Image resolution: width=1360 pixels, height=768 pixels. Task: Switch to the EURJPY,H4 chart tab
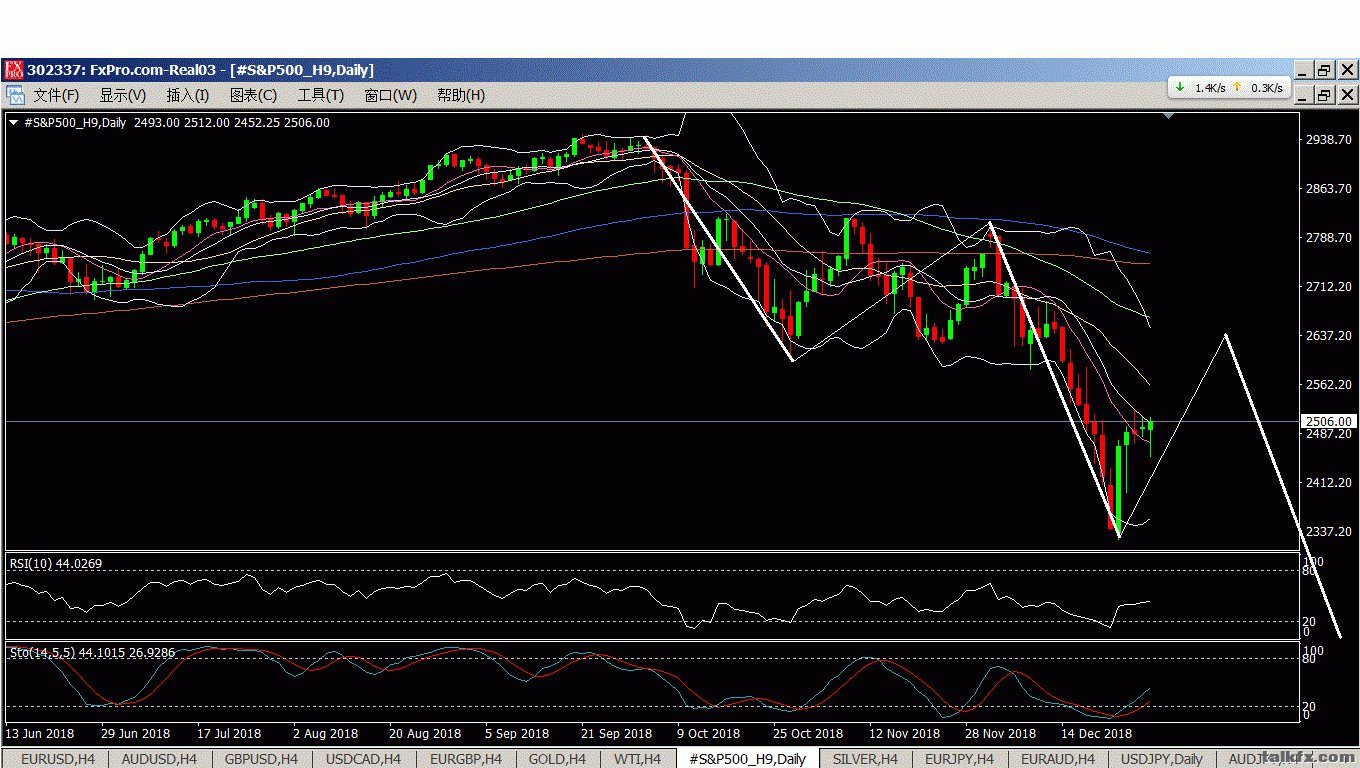point(959,759)
